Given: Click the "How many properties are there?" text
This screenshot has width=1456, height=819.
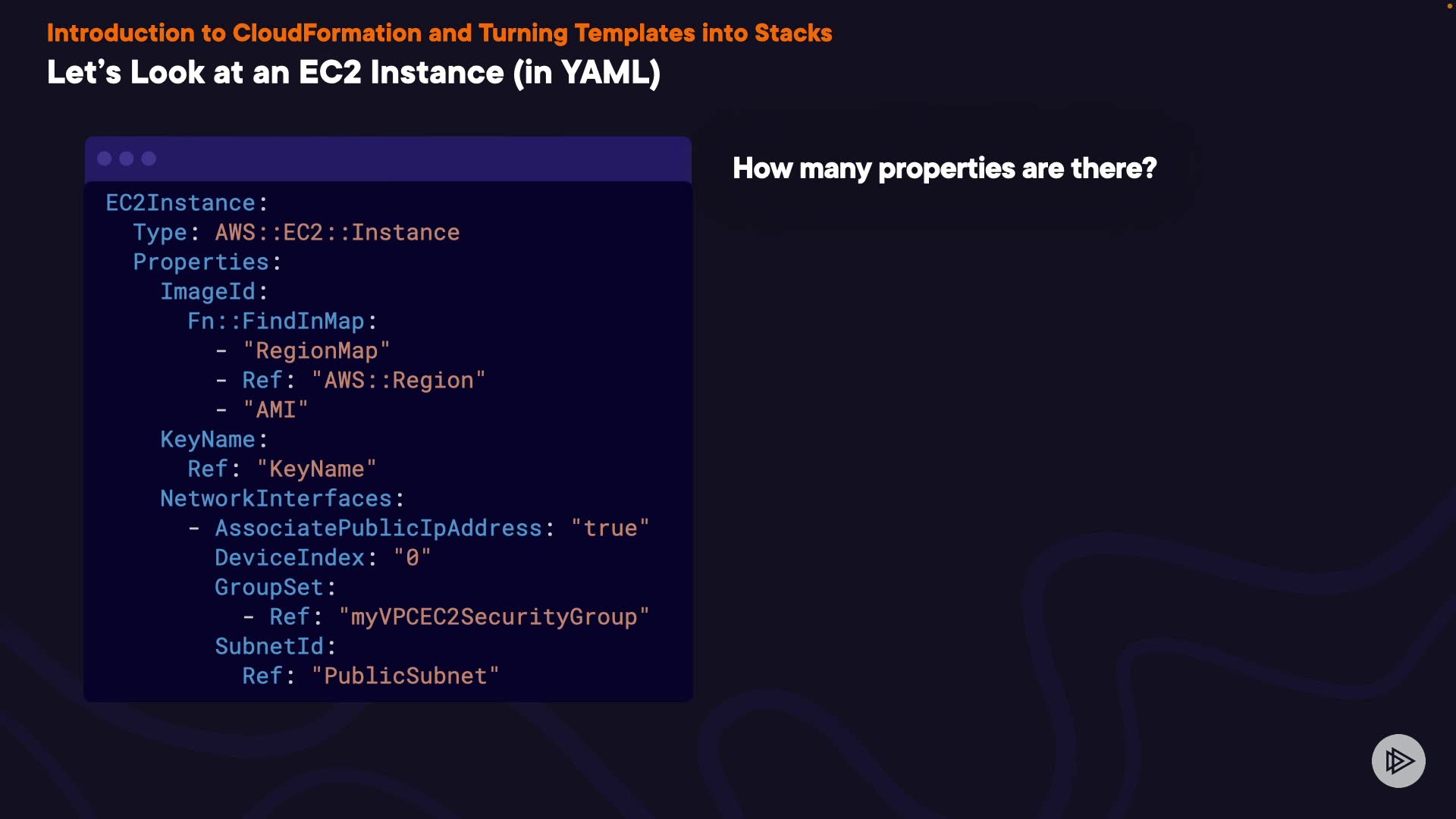Looking at the screenshot, I should [x=944, y=168].
